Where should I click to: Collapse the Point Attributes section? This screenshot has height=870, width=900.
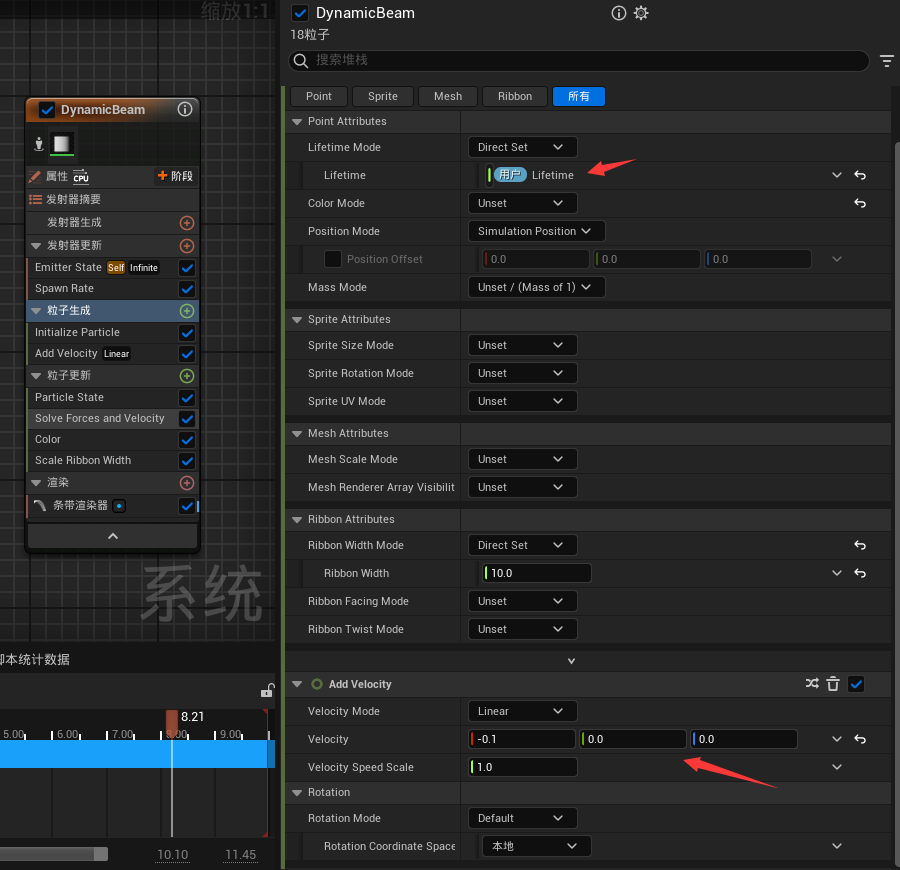tap(297, 122)
